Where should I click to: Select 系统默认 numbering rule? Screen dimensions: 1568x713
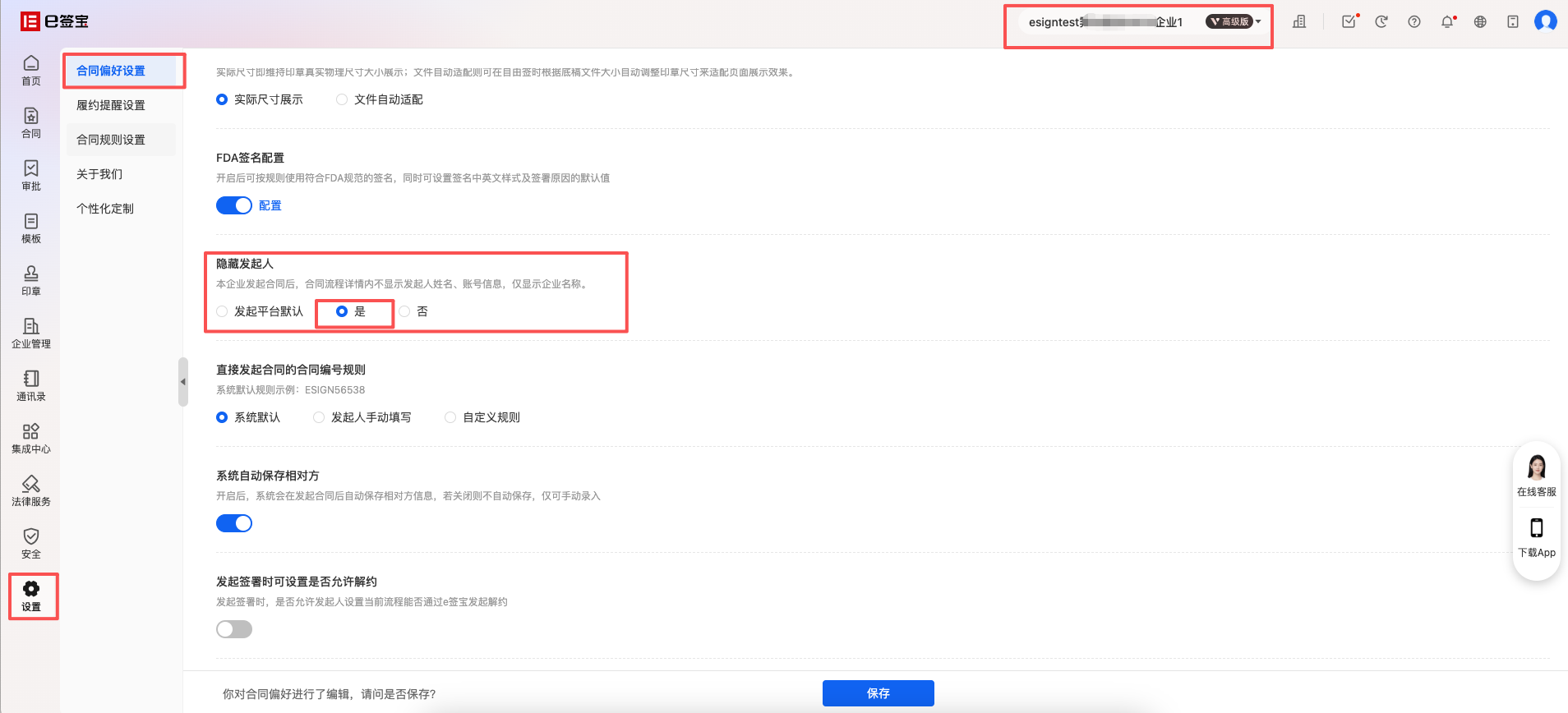(222, 417)
